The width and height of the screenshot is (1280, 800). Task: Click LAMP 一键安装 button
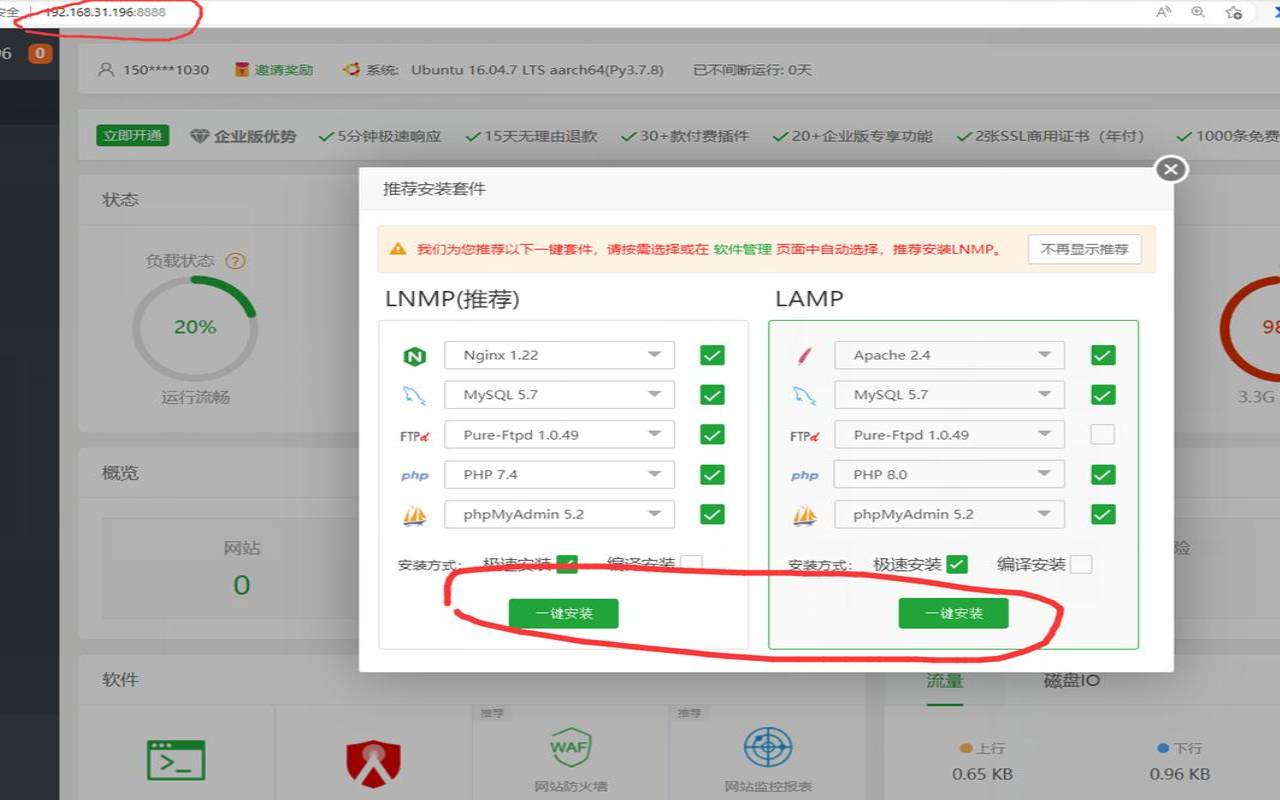tap(953, 614)
